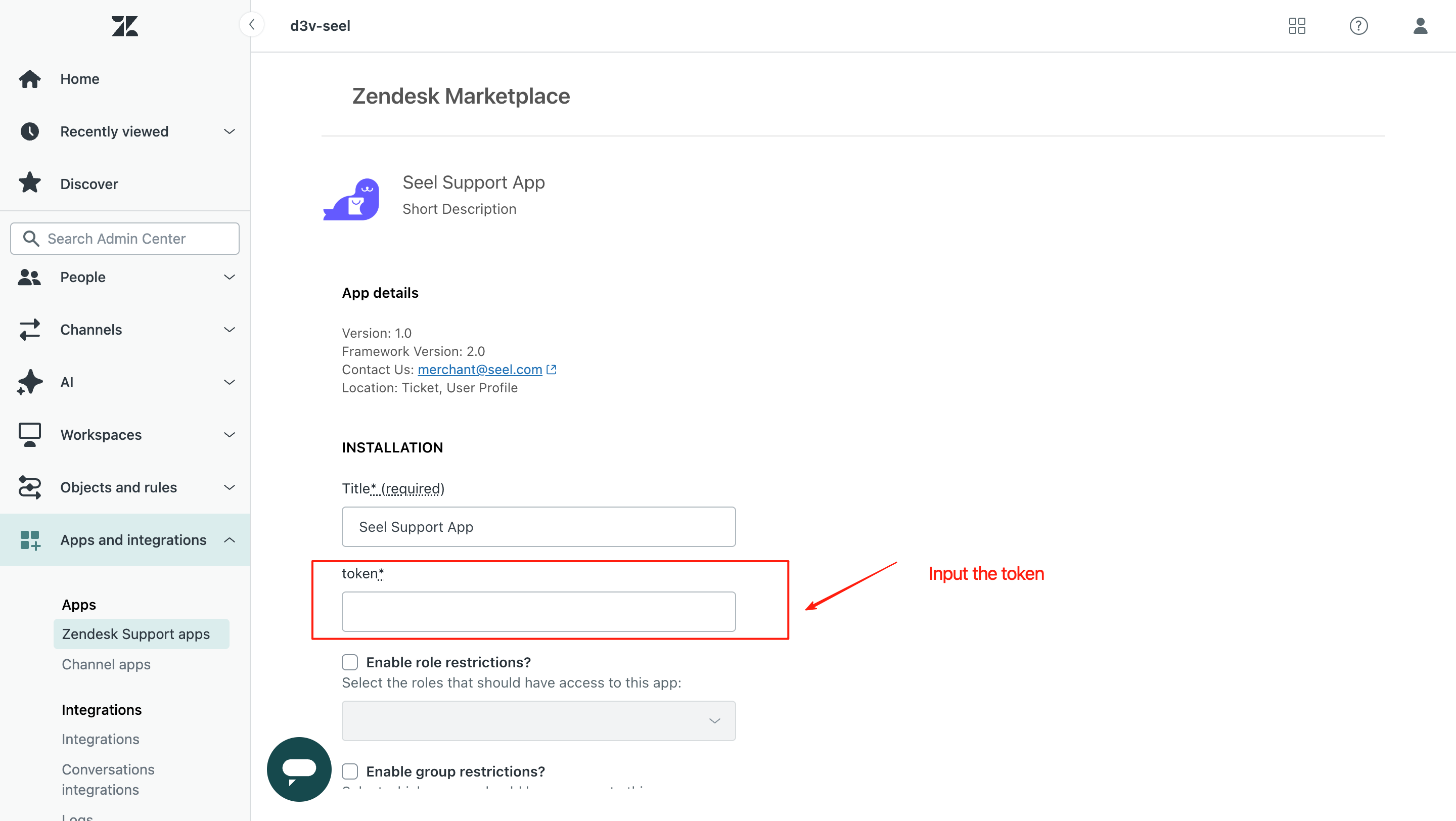Collapse the sidebar with arrow button
1456x821 pixels.
pos(252,25)
